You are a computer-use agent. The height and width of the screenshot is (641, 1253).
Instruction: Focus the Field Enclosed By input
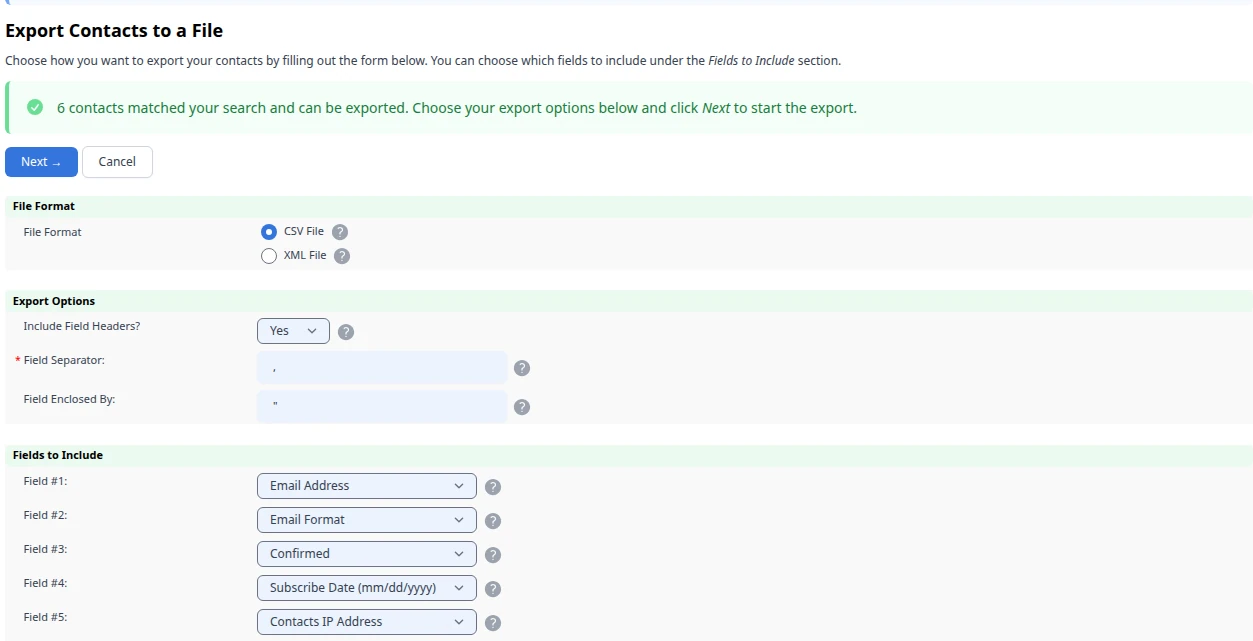[382, 407]
